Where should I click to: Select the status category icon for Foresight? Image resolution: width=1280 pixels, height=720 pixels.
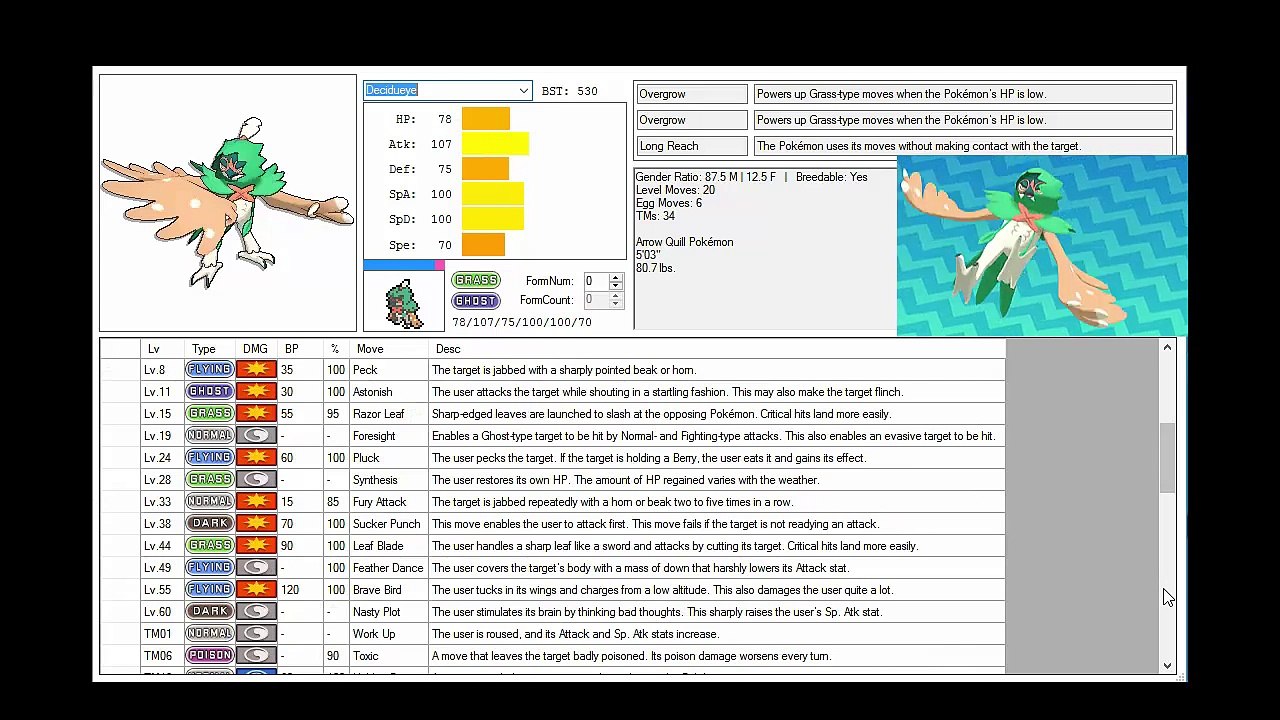(256, 436)
